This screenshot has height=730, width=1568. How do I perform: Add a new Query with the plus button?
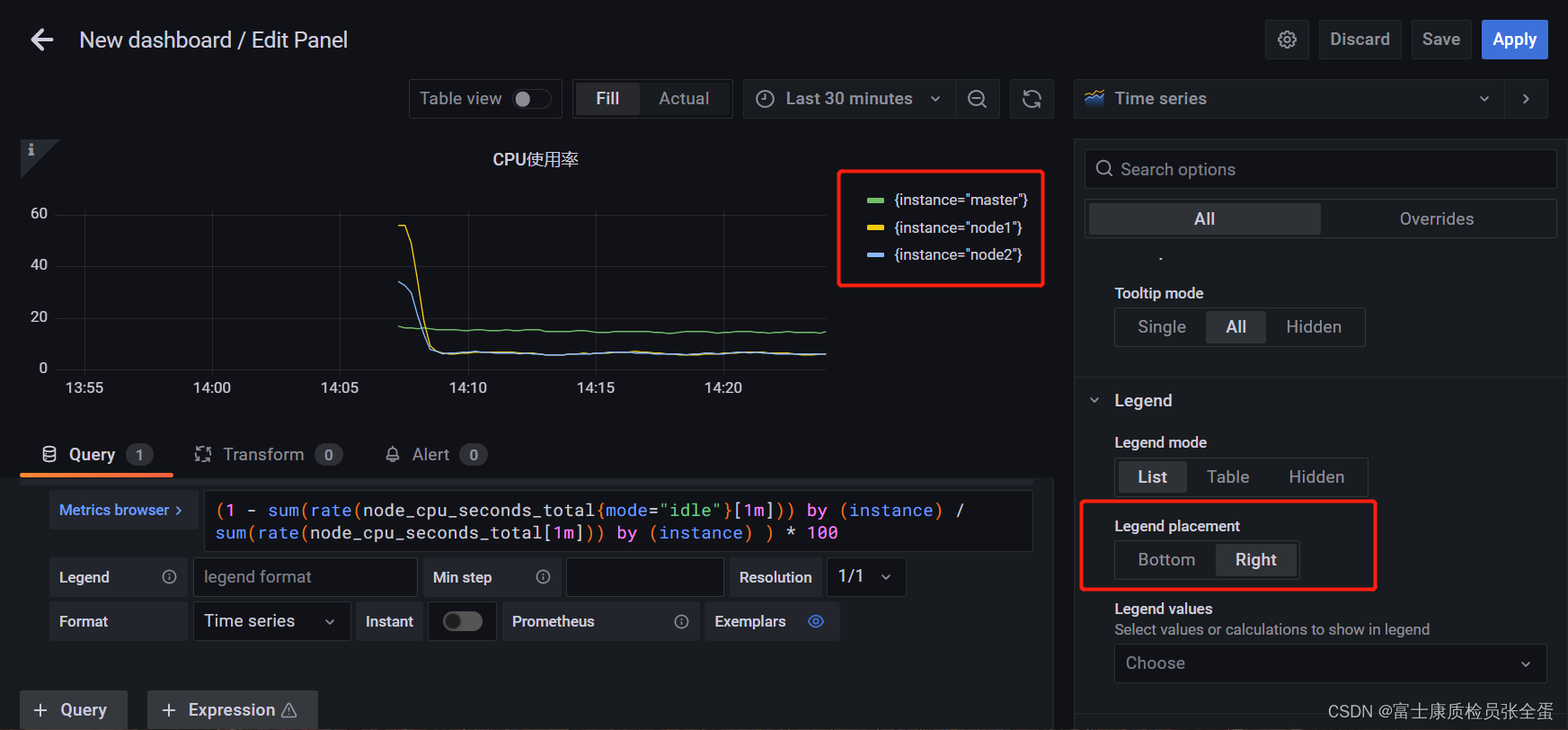(73, 710)
